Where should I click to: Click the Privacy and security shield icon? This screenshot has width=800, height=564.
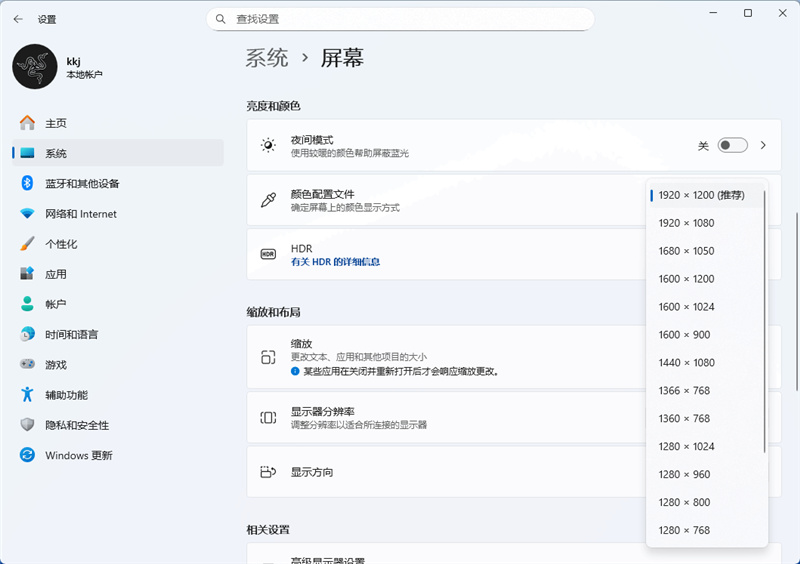(27, 425)
